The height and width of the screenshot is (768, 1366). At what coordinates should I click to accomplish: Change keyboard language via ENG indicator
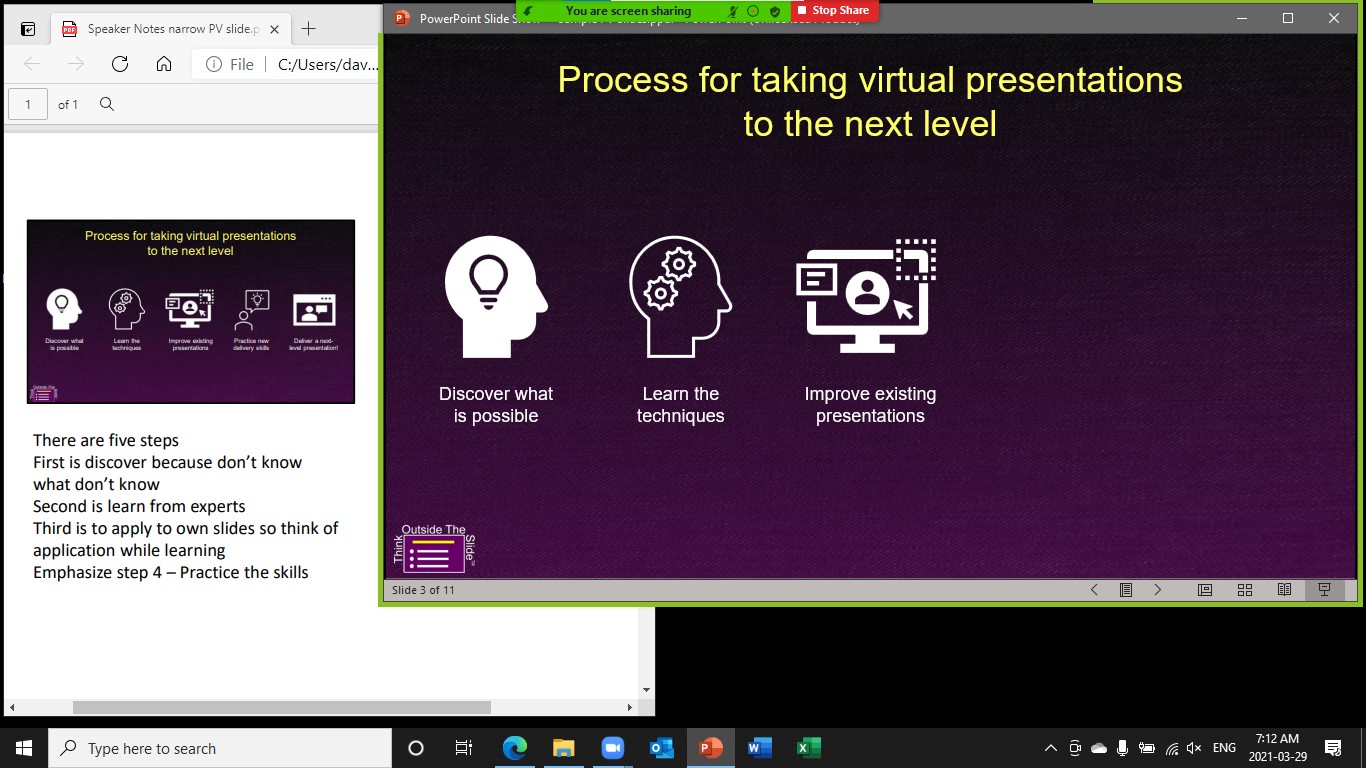1224,748
